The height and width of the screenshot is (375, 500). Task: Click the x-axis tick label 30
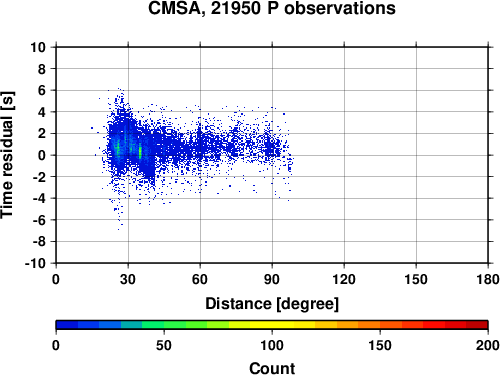pyautogui.click(x=128, y=279)
